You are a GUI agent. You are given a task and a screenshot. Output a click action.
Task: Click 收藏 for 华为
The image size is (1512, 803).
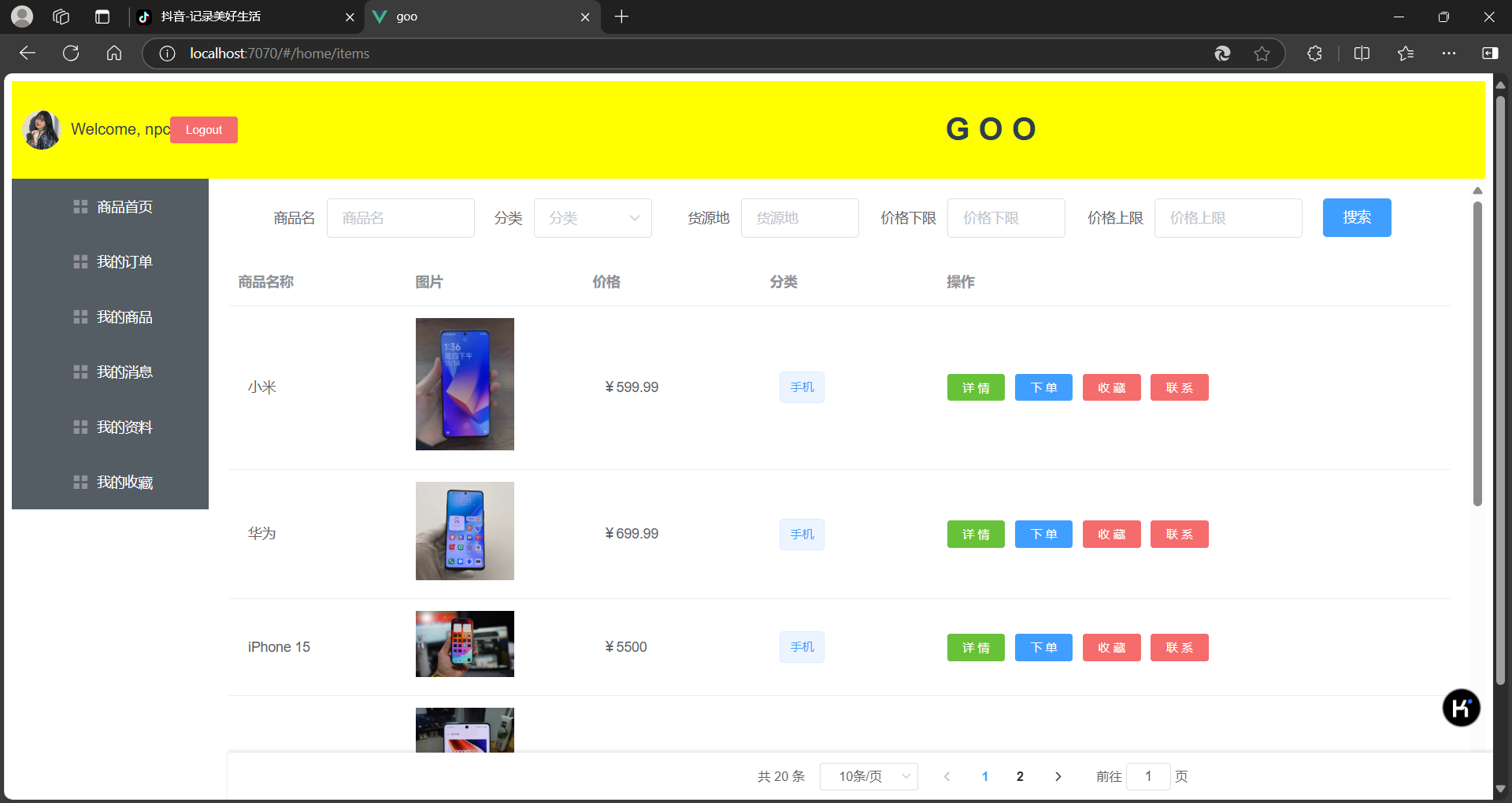(x=1112, y=535)
